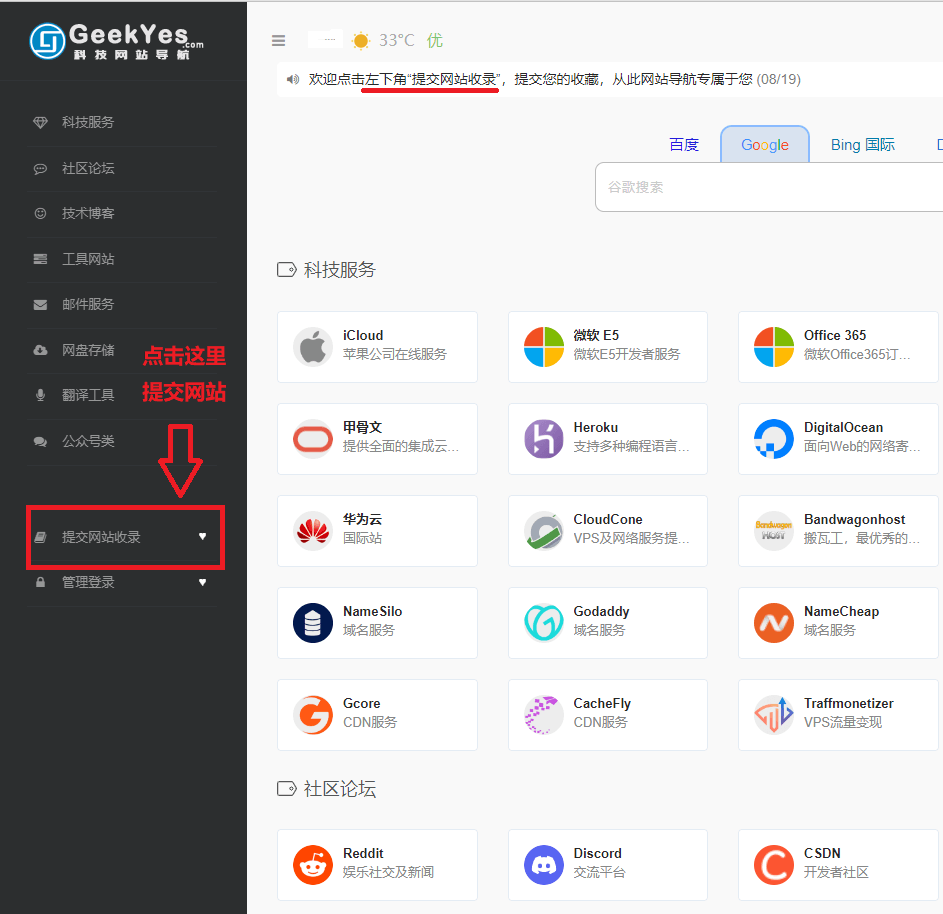This screenshot has width=943, height=914.
Task: Click the Reddit logo icon
Action: 313,865
